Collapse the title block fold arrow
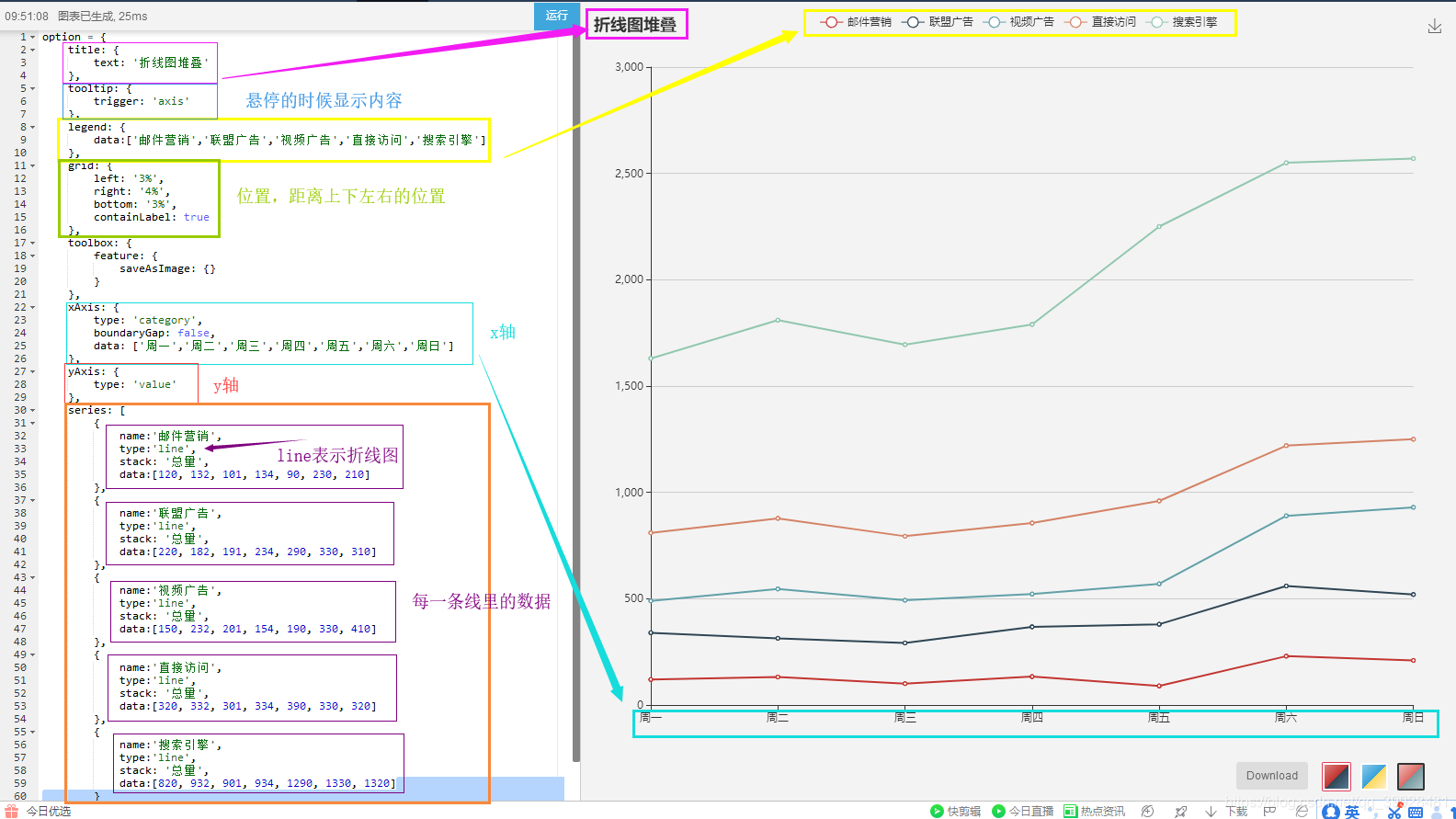This screenshot has height=819, width=1456. 33,51
